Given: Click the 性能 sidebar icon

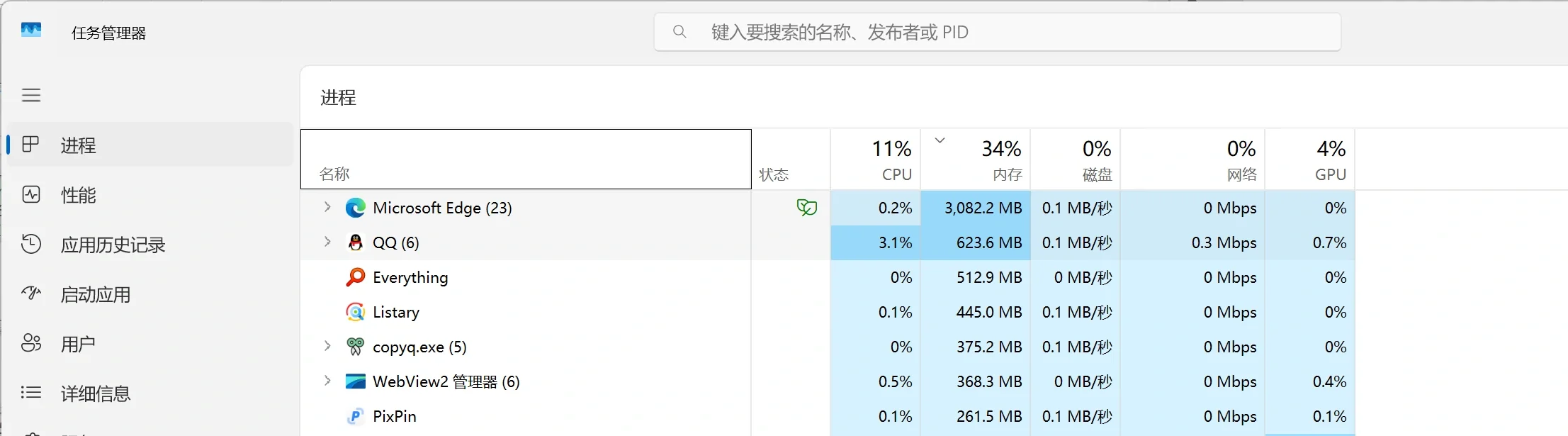Looking at the screenshot, I should tap(30, 194).
